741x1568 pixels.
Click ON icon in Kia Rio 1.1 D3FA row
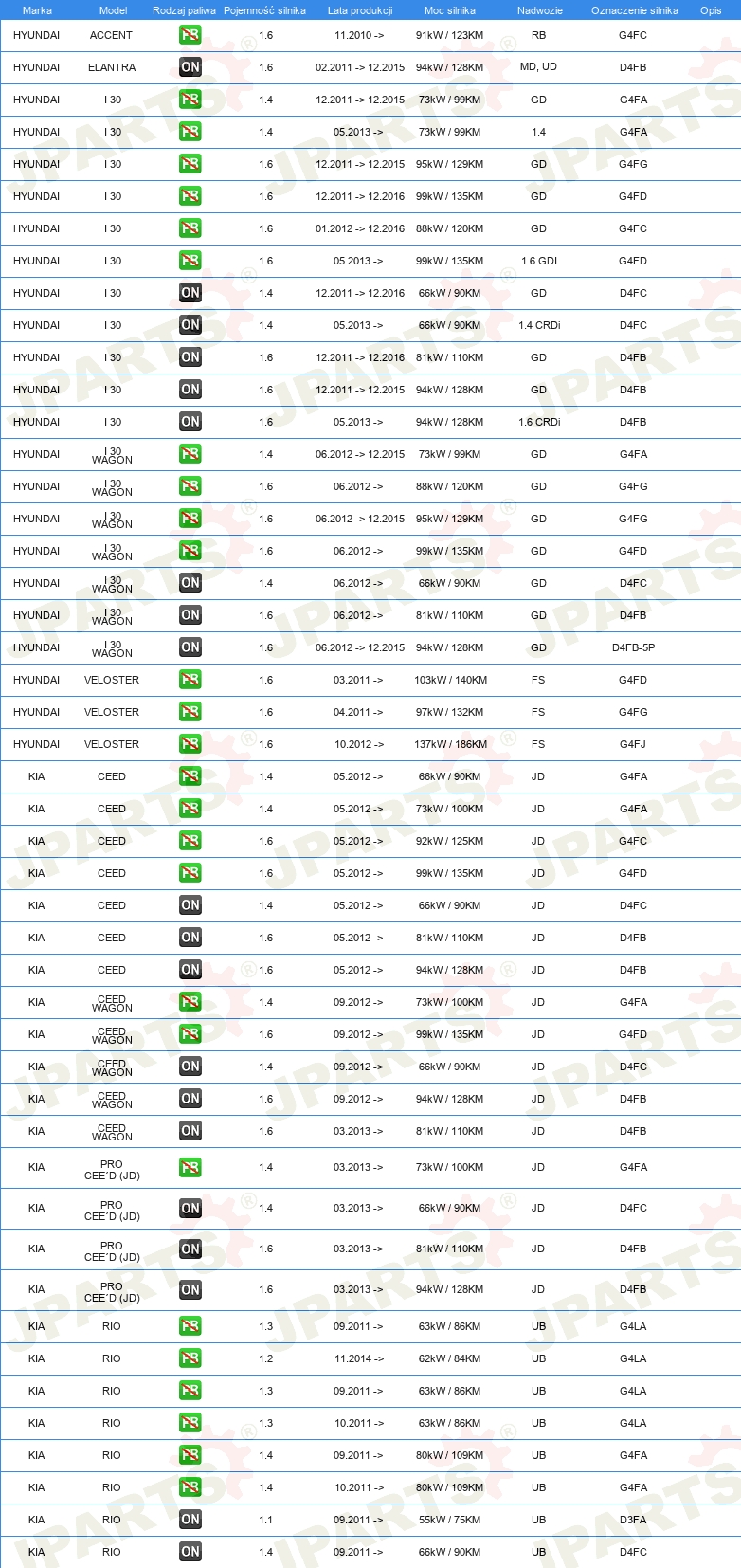190,1520
